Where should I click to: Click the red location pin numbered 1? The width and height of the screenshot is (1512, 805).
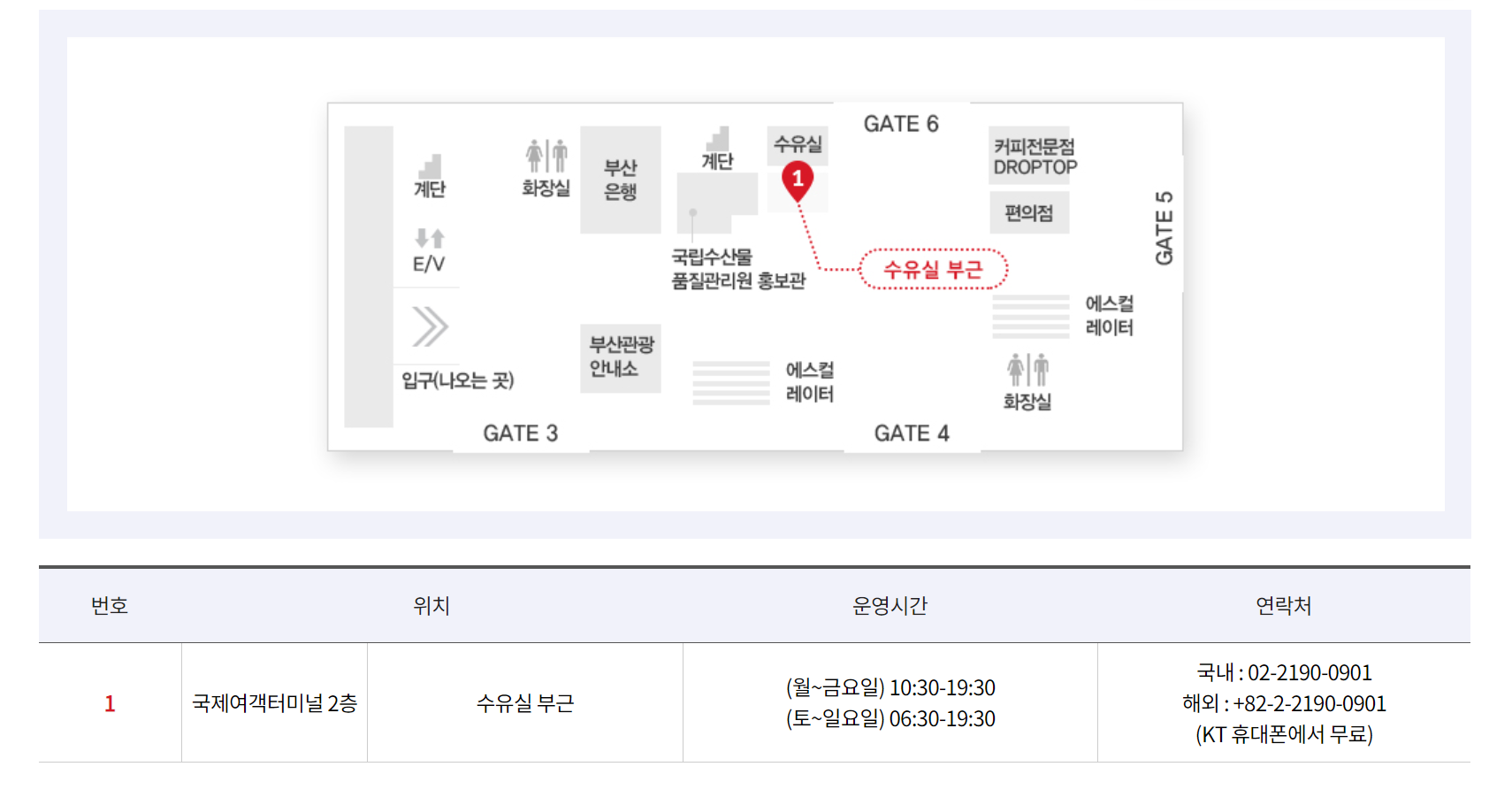798,180
